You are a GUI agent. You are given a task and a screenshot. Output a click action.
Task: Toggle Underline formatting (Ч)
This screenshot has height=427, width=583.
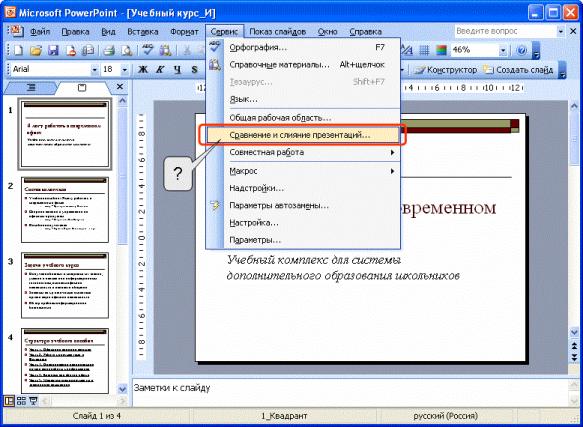(x=177, y=69)
